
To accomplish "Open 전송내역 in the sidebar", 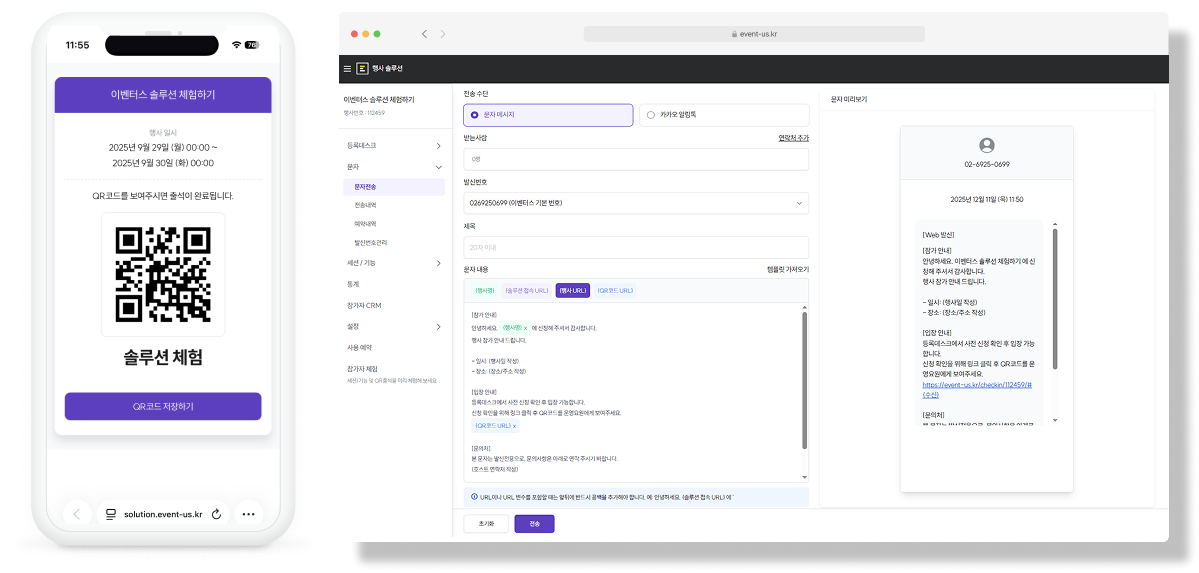I will tap(365, 206).
